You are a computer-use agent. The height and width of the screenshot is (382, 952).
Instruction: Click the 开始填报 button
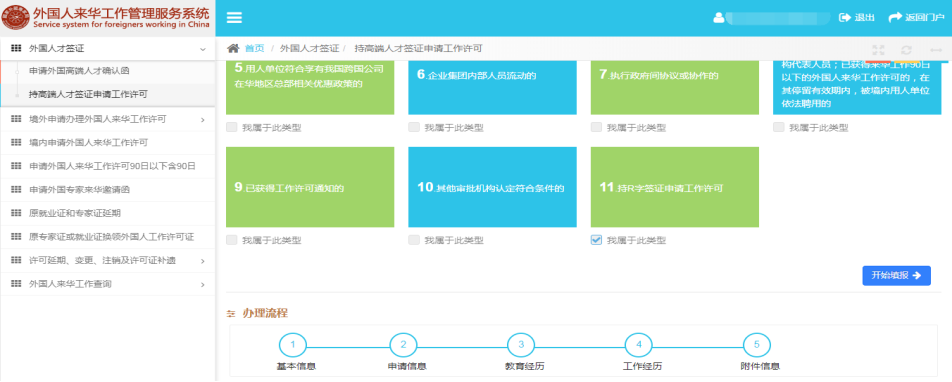coord(896,275)
